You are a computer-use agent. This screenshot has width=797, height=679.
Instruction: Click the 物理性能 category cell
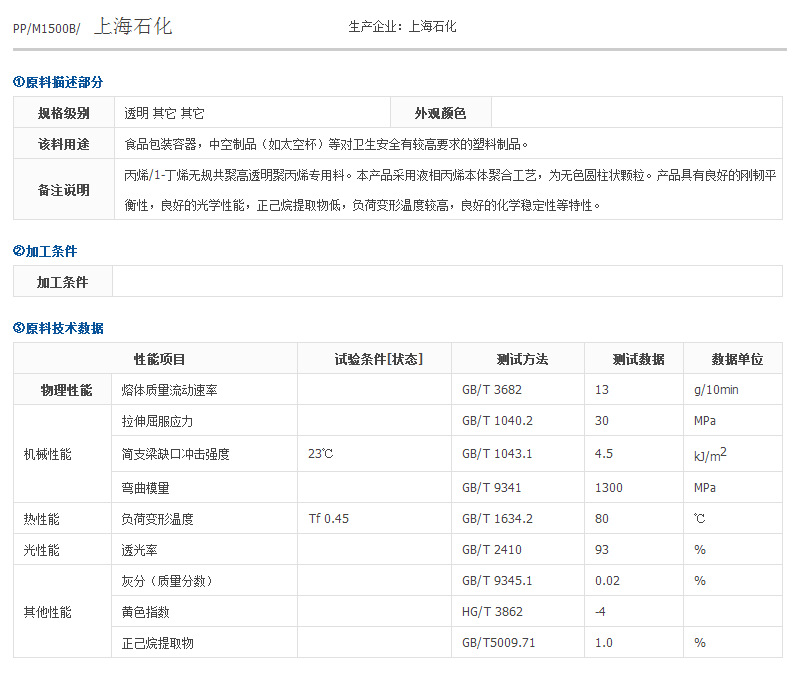(x=63, y=390)
